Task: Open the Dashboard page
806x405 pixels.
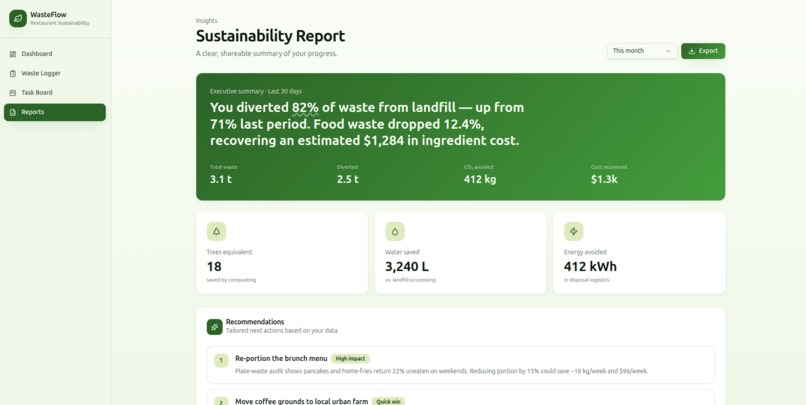Action: pos(55,54)
